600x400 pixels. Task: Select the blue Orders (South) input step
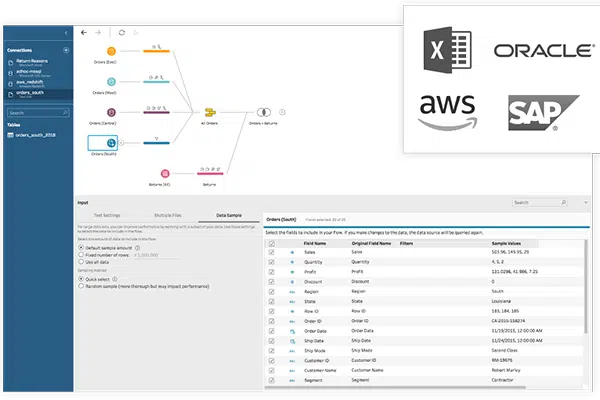111,143
